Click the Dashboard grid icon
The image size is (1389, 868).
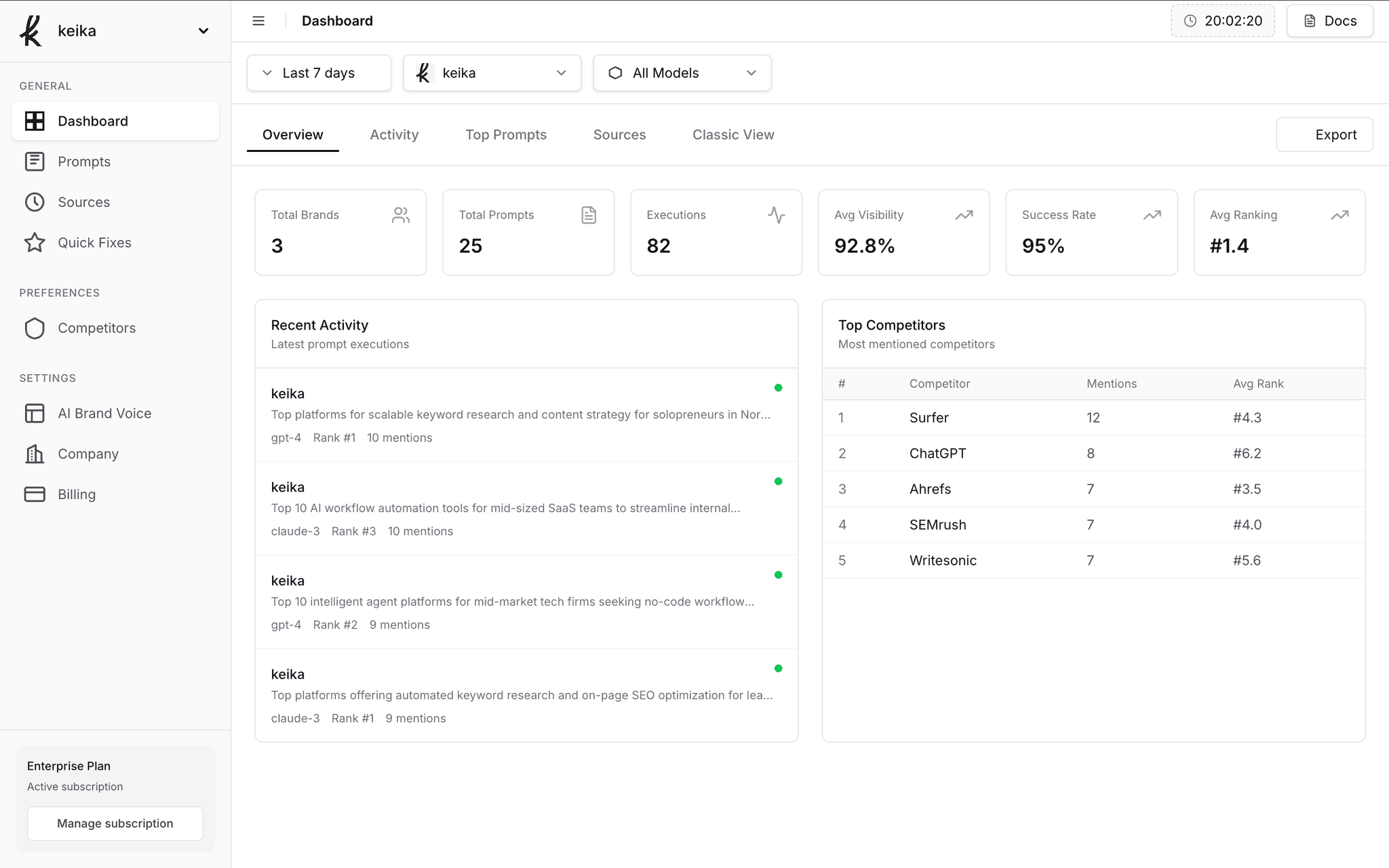click(x=35, y=121)
